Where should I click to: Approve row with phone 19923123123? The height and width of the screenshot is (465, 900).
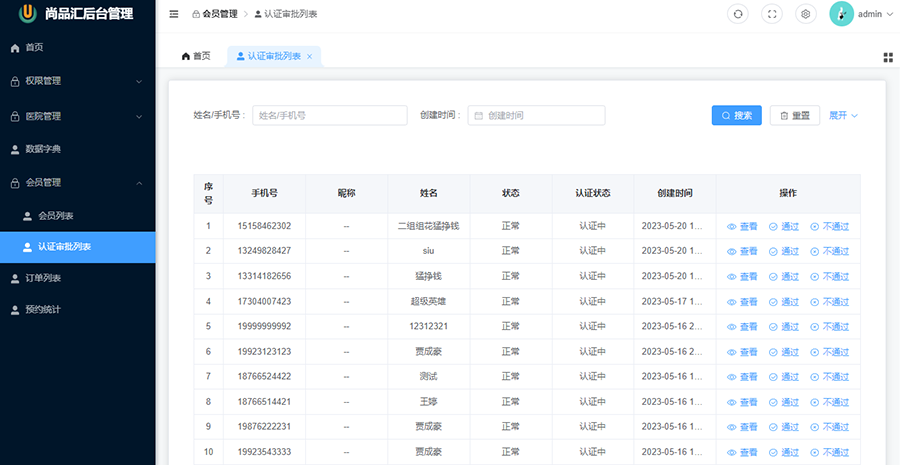pos(783,352)
